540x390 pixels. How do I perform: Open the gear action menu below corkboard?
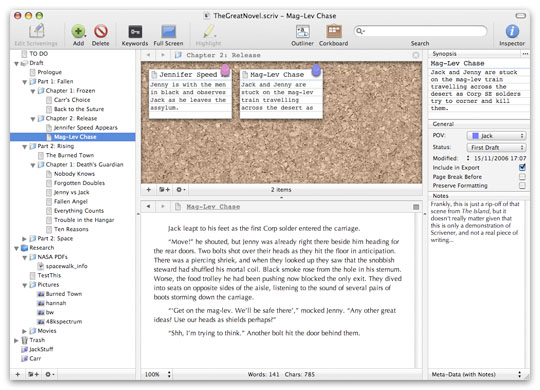tap(181, 189)
